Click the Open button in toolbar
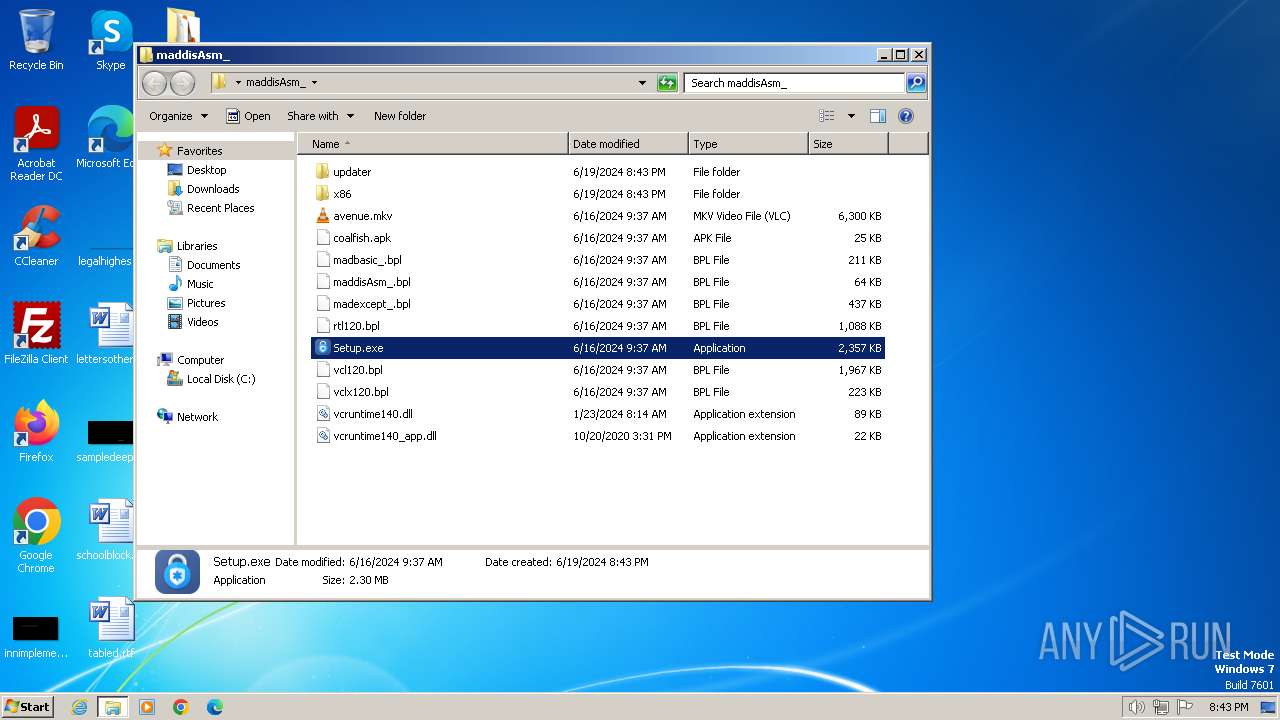The width and height of the screenshot is (1280, 720). click(x=248, y=116)
